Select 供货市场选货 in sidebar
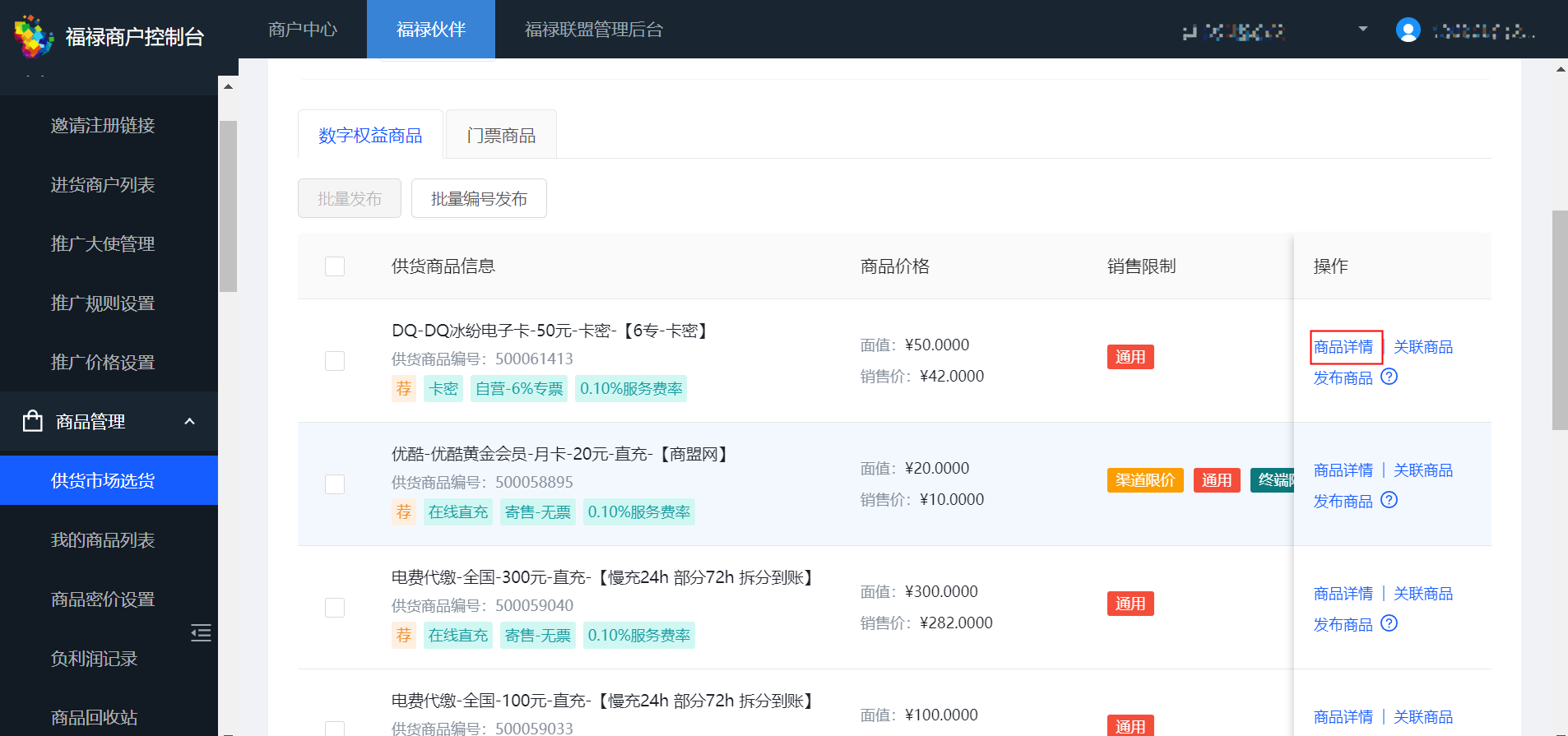Image resolution: width=1568 pixels, height=736 pixels. 109,480
